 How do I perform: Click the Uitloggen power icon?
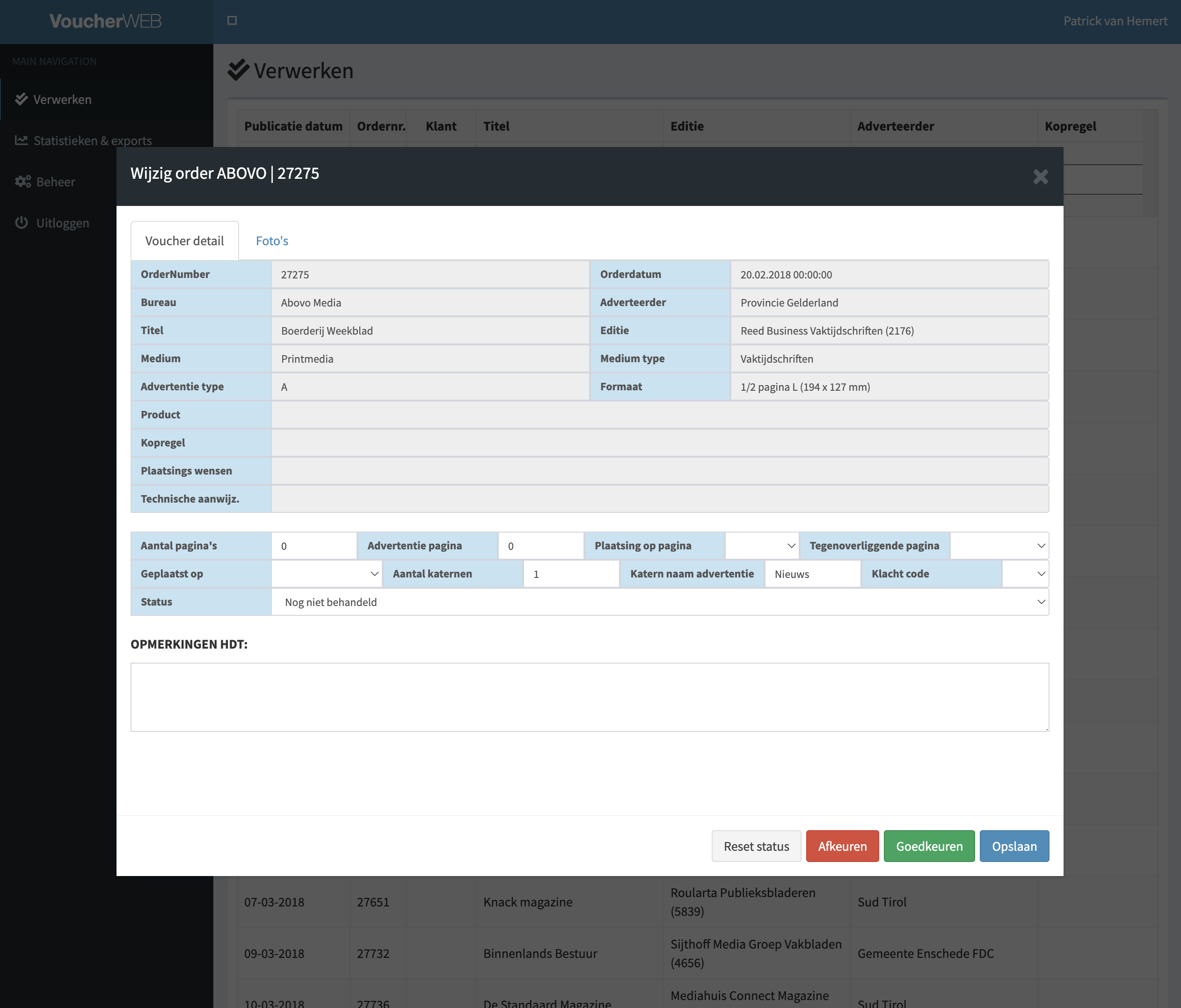[22, 222]
